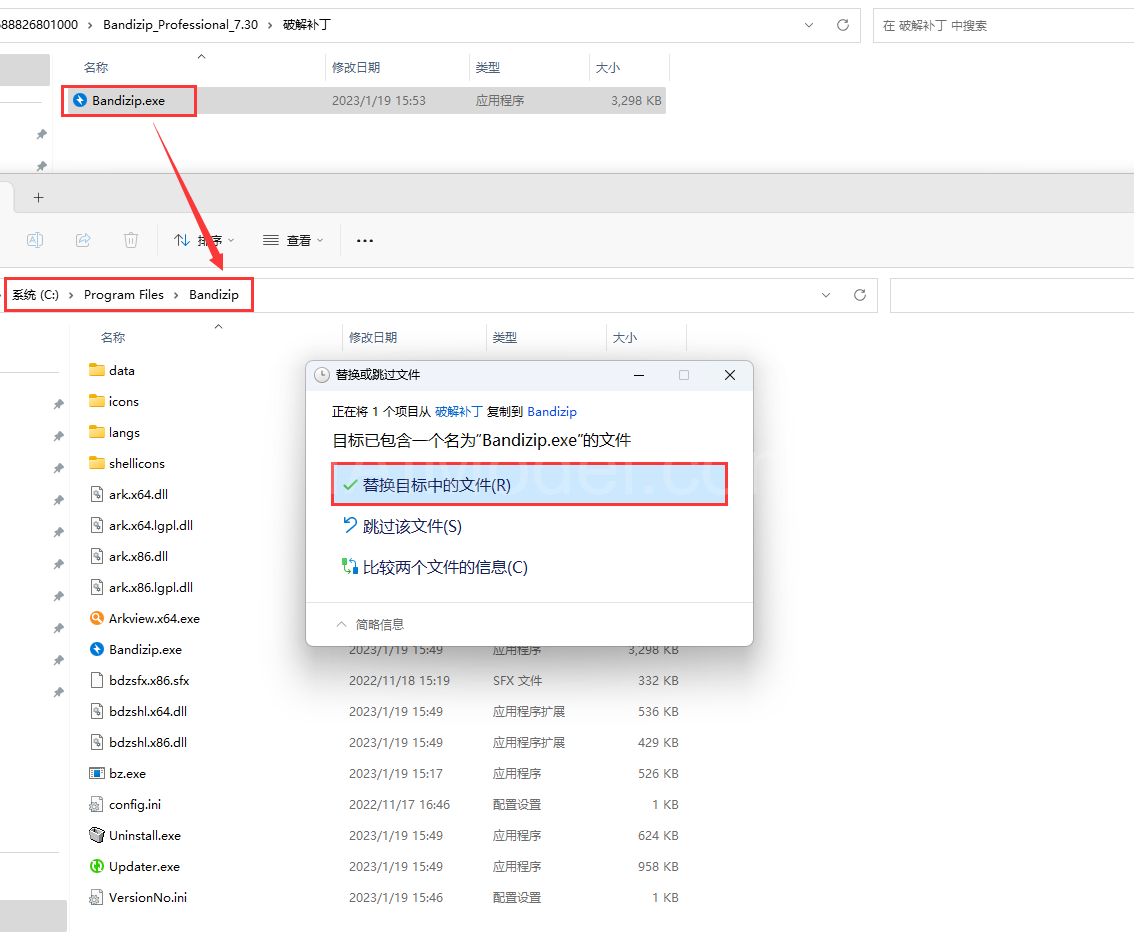Refresh the Bandizip folder window

tap(860, 295)
